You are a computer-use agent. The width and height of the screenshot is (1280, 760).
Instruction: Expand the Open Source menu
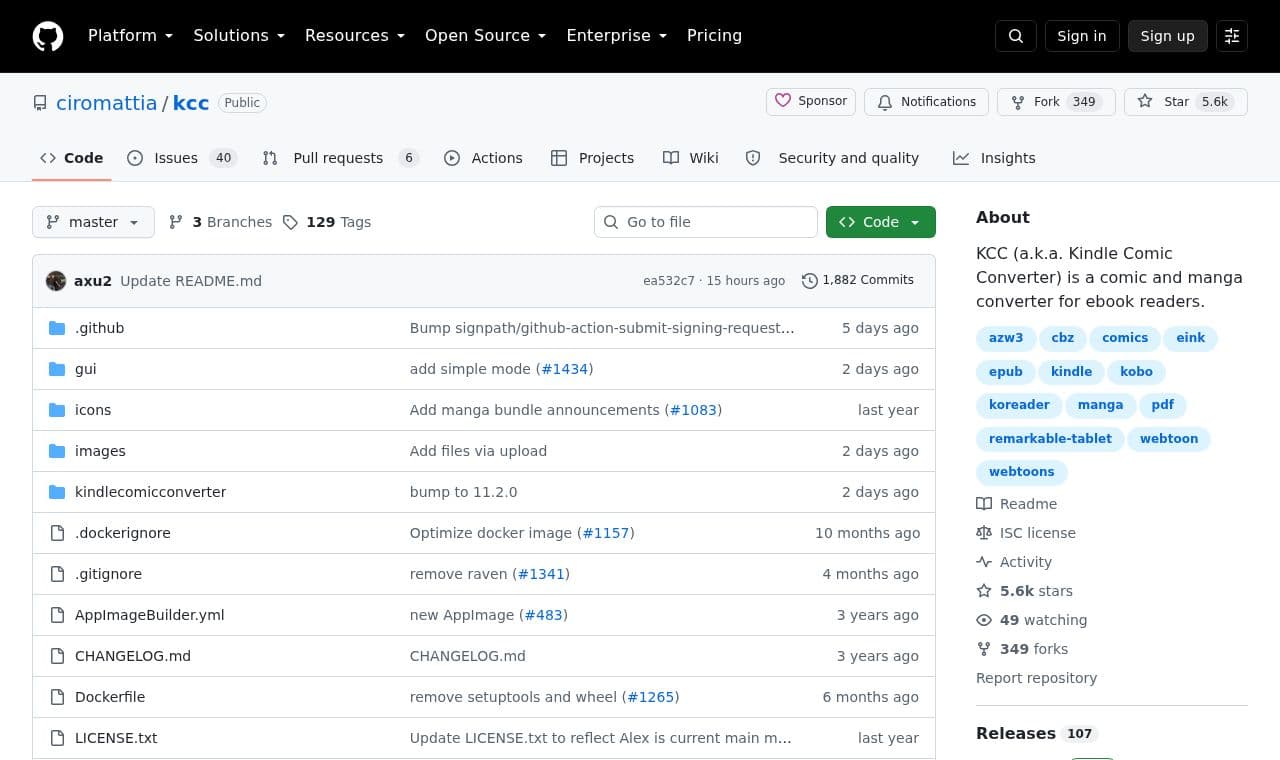coord(485,35)
